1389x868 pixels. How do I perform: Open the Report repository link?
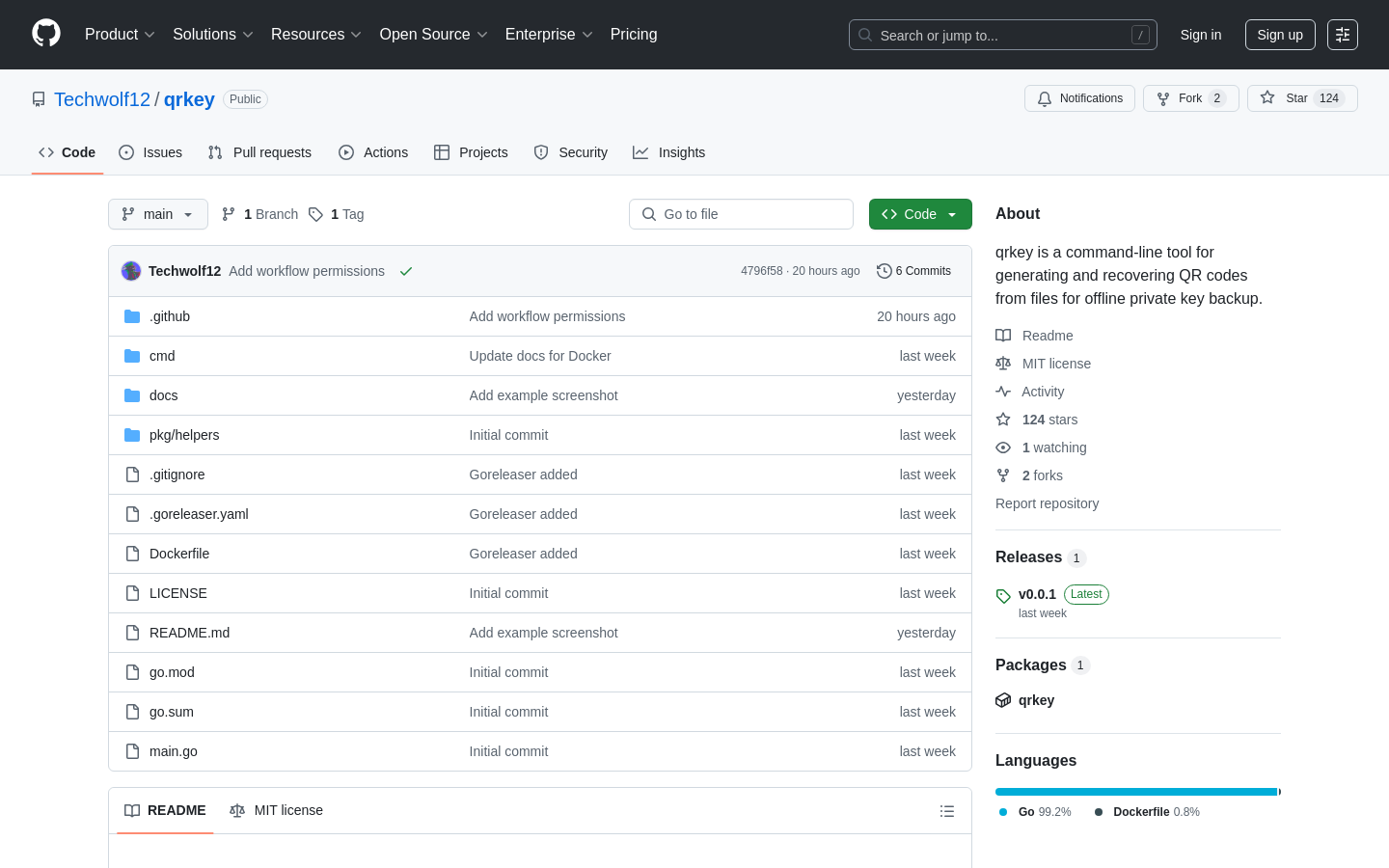point(1047,503)
